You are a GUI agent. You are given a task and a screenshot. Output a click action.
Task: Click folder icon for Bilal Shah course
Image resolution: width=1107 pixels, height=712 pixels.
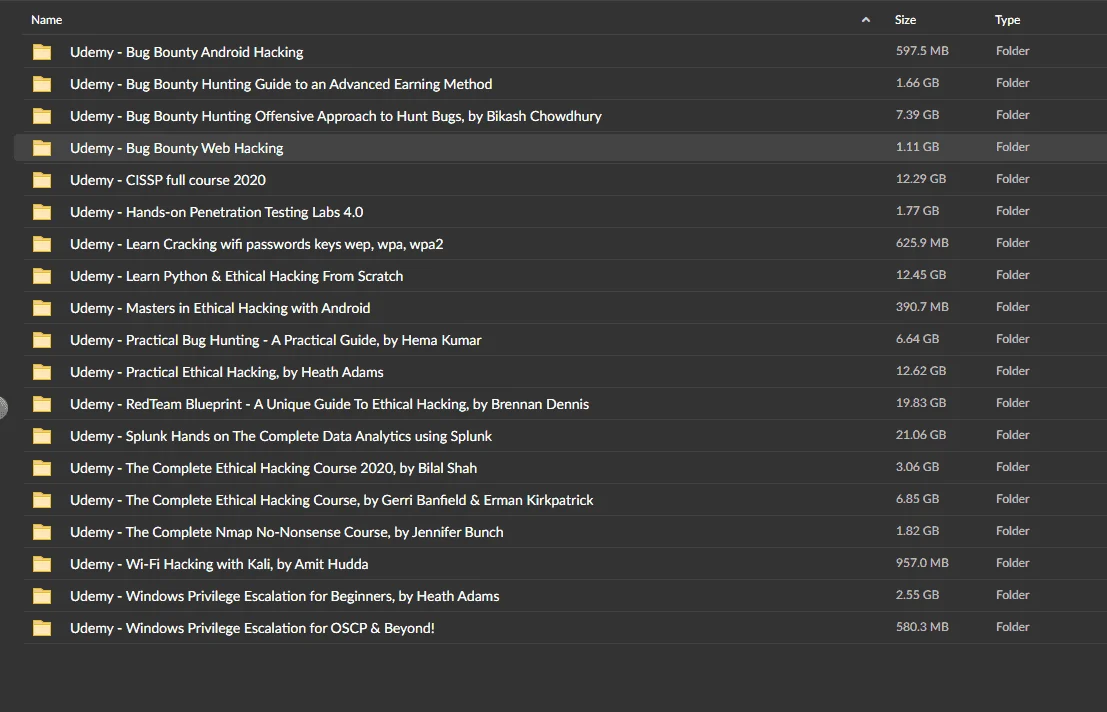point(42,468)
